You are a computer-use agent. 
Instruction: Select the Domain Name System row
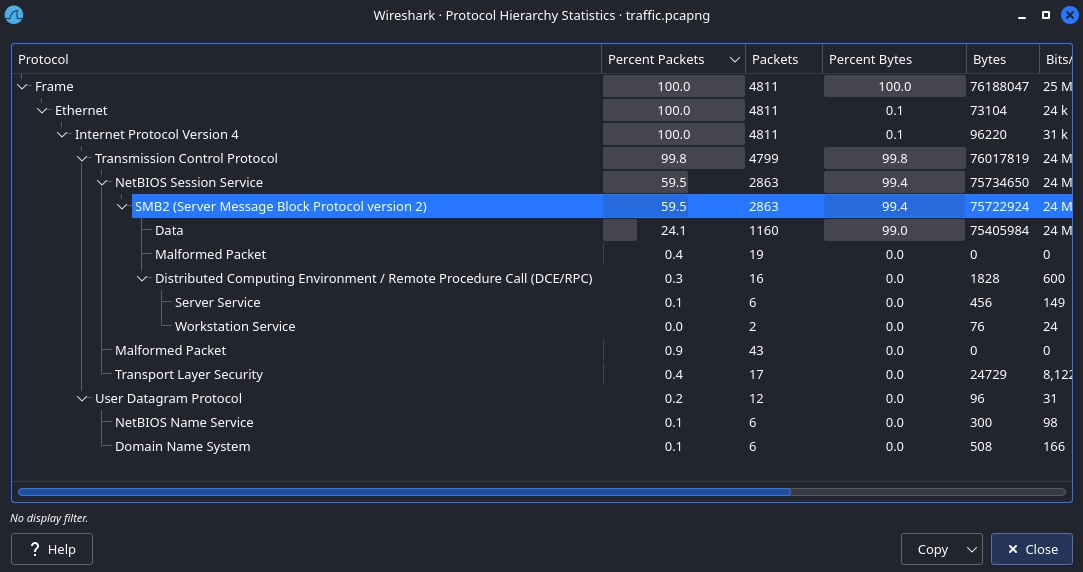[182, 447]
